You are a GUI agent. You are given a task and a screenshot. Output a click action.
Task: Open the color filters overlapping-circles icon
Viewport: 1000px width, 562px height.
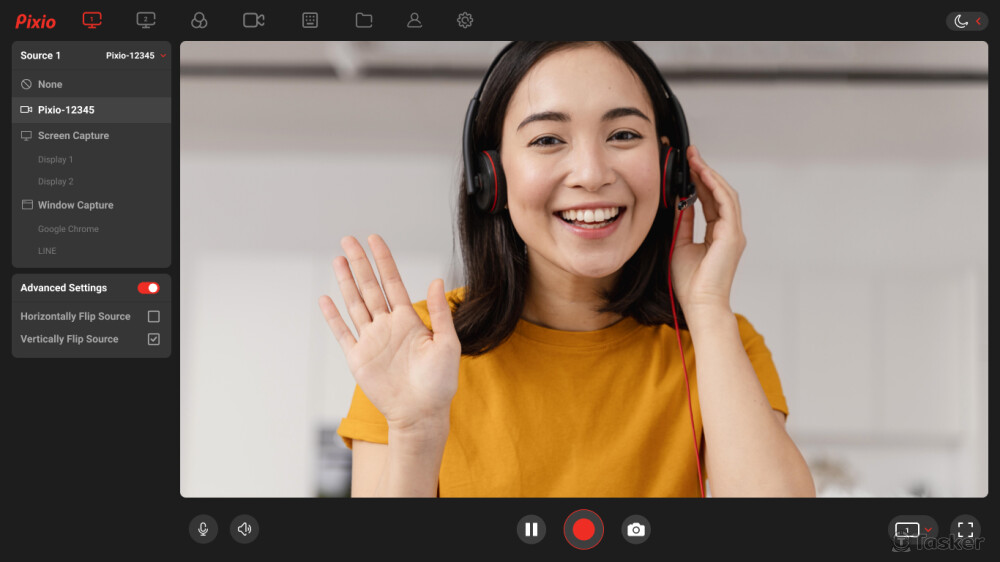tap(199, 20)
